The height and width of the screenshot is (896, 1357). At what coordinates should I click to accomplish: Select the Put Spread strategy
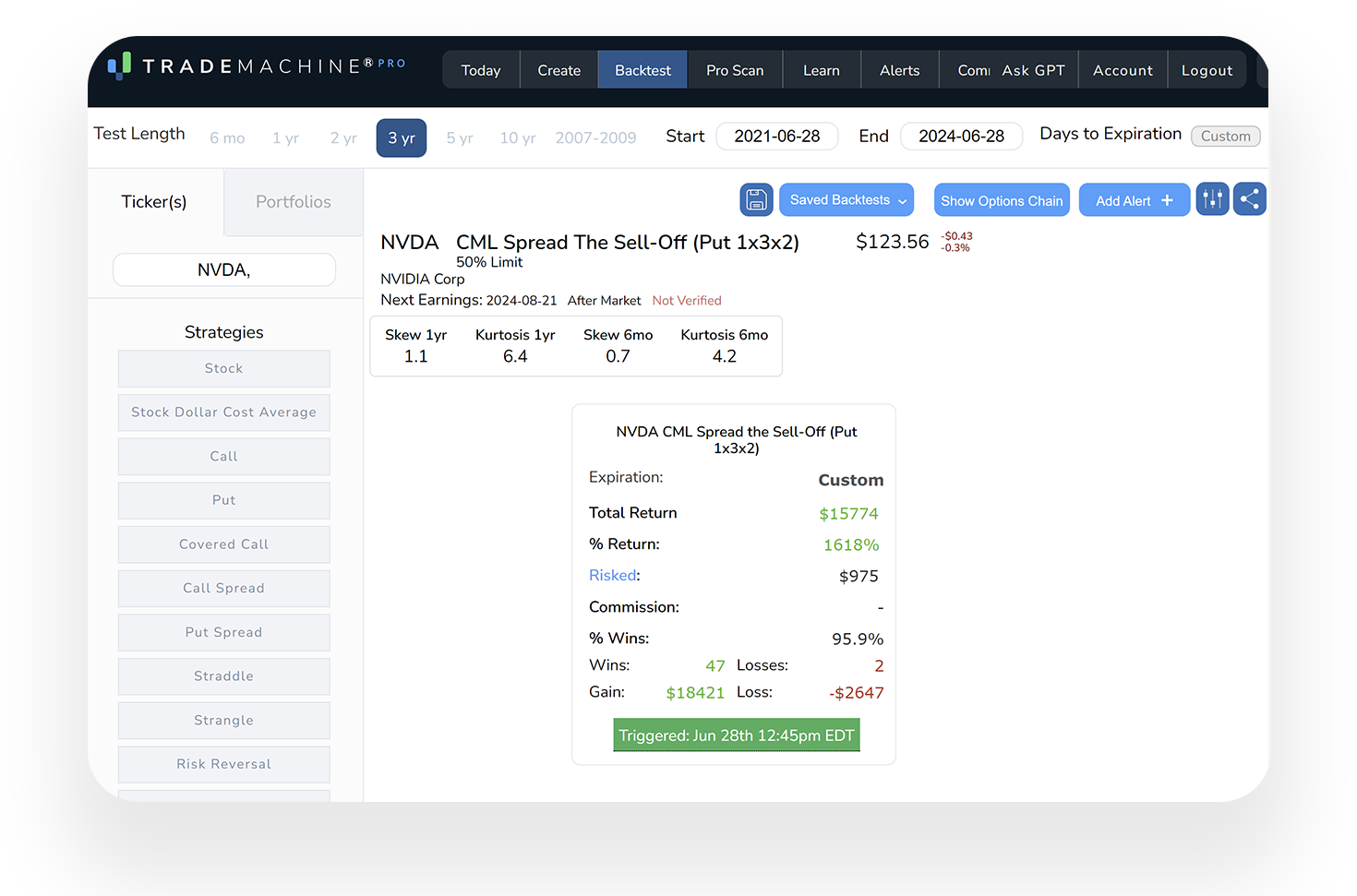(223, 632)
